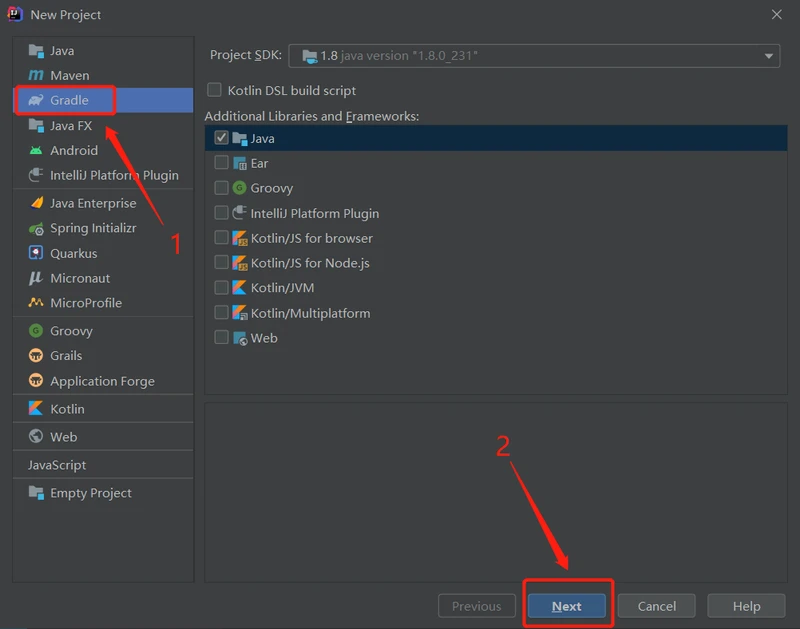Close the New Project dialog

point(776,14)
